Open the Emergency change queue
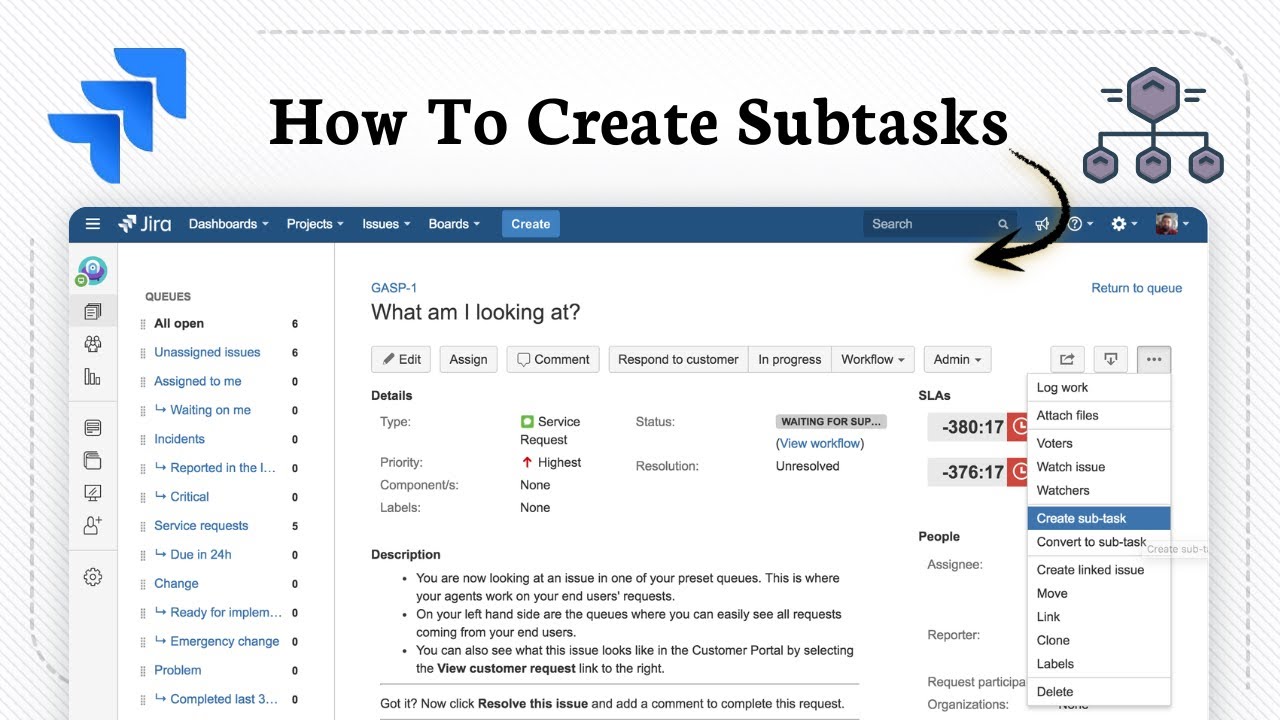The image size is (1280, 720). 225,641
